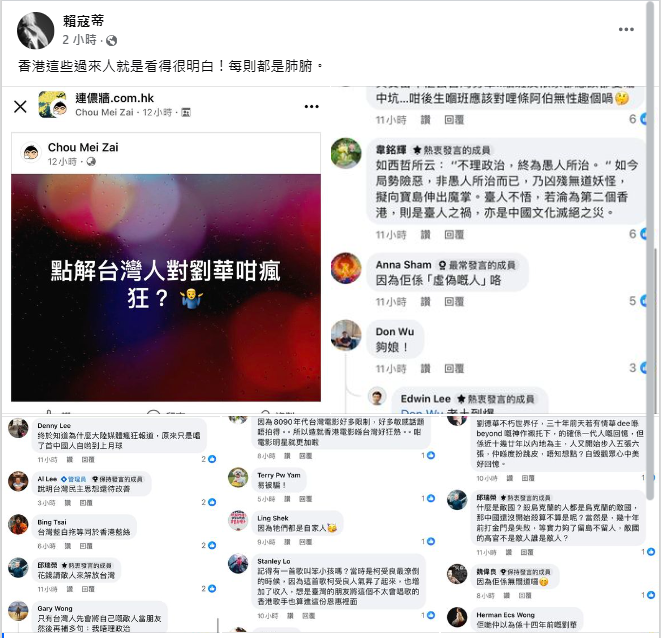This screenshot has height=638, width=661.
Task: Open the three-dot menu on 賴寇蒂's post
Action: click(626, 30)
